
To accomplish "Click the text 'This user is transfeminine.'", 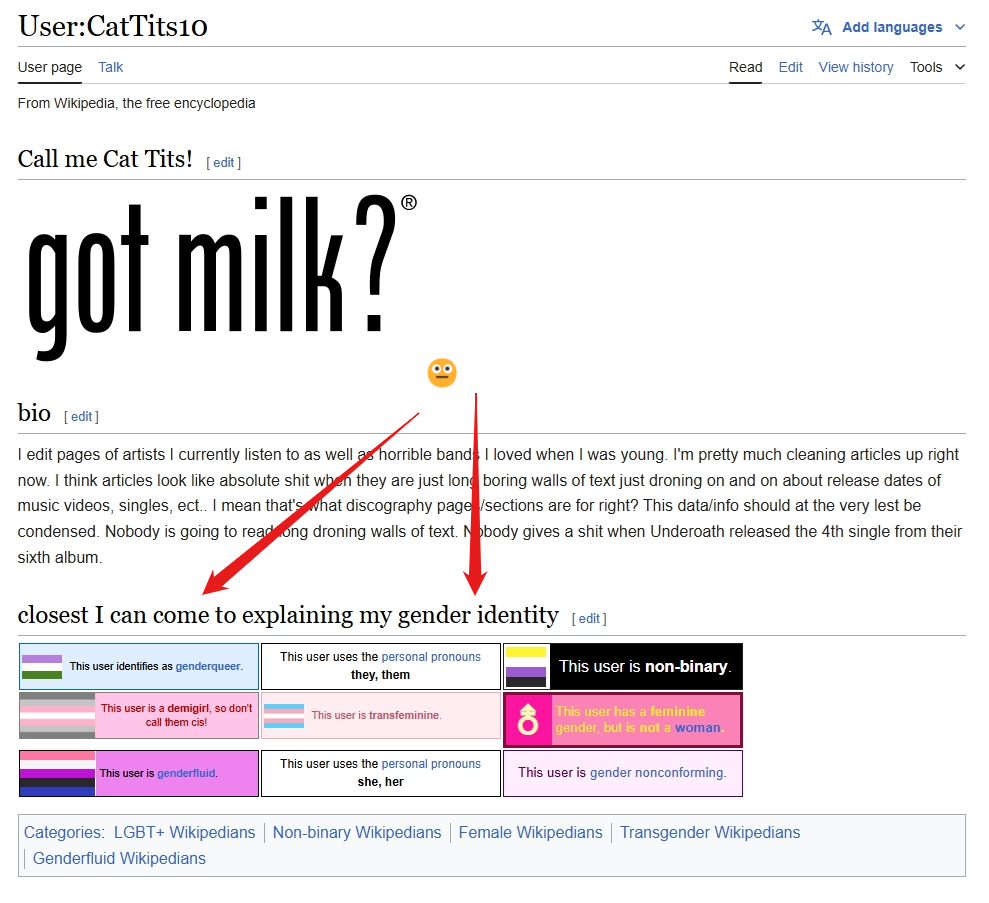I will pyautogui.click(x=377, y=715).
